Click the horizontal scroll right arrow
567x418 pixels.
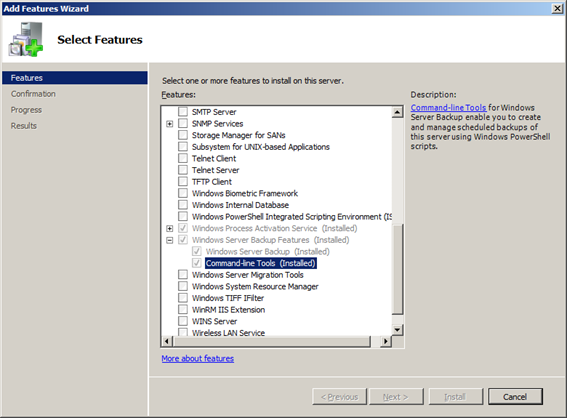click(x=386, y=341)
